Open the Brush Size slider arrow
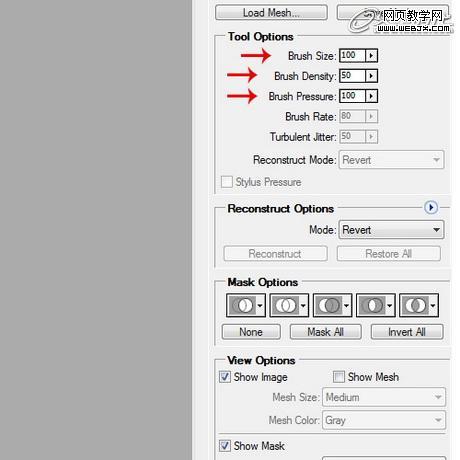460x460 pixels. pos(371,56)
